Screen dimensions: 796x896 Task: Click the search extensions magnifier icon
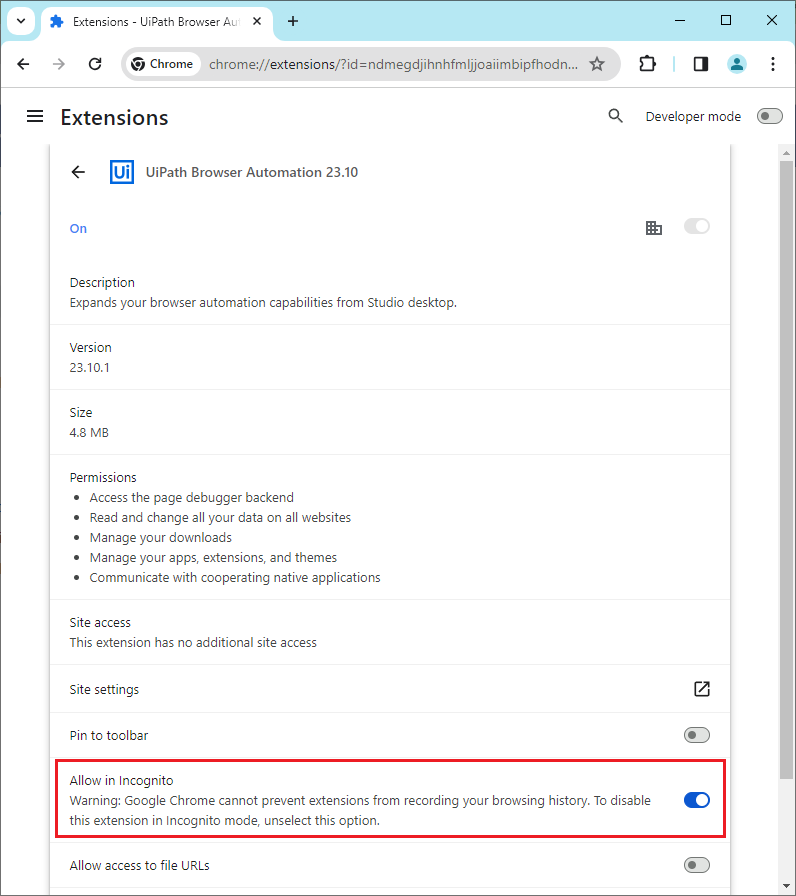pos(616,116)
